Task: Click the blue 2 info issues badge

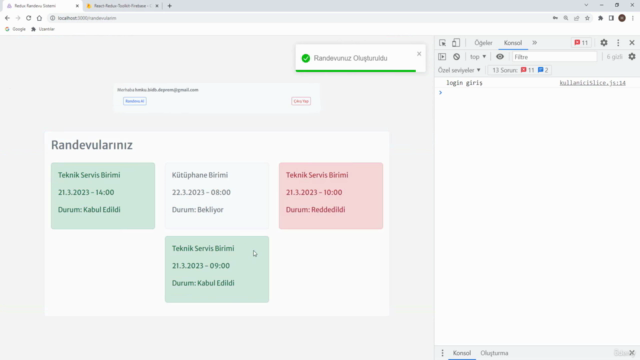Action: pyautogui.click(x=543, y=70)
